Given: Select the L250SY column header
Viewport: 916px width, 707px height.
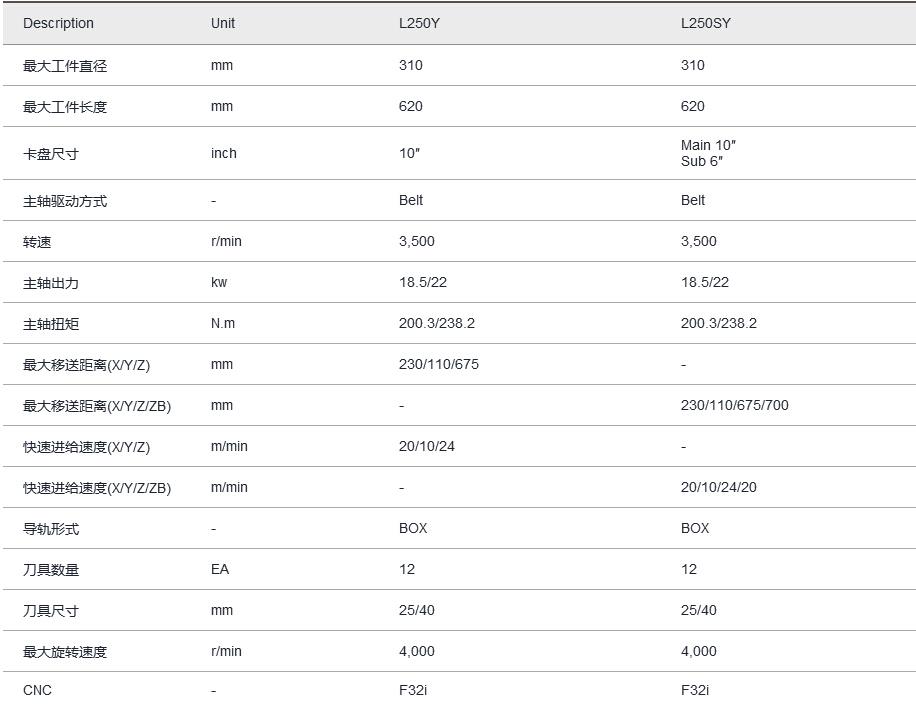Looking at the screenshot, I should pos(706,23).
